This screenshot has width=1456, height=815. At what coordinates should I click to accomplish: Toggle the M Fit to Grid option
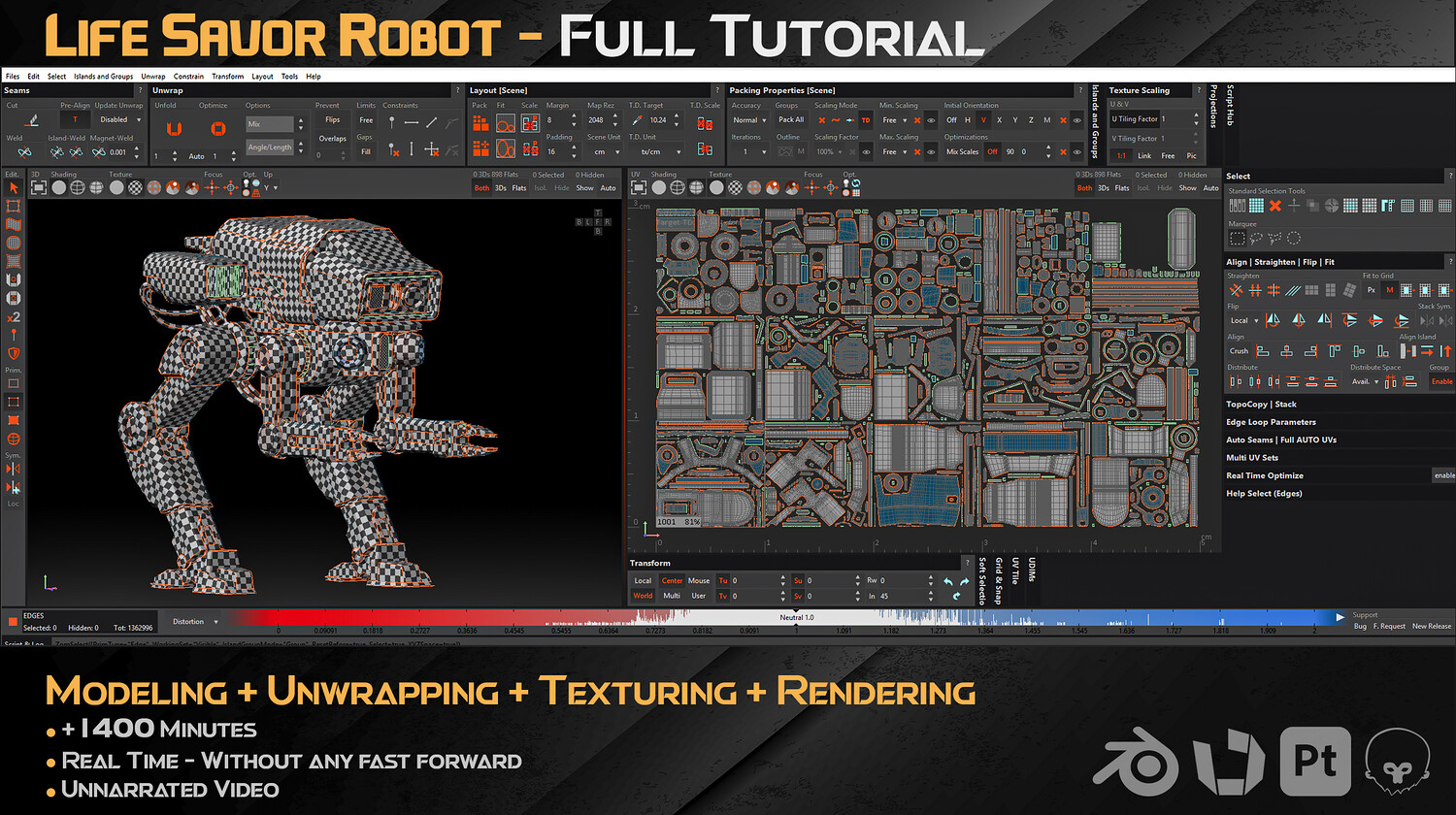[1389, 290]
